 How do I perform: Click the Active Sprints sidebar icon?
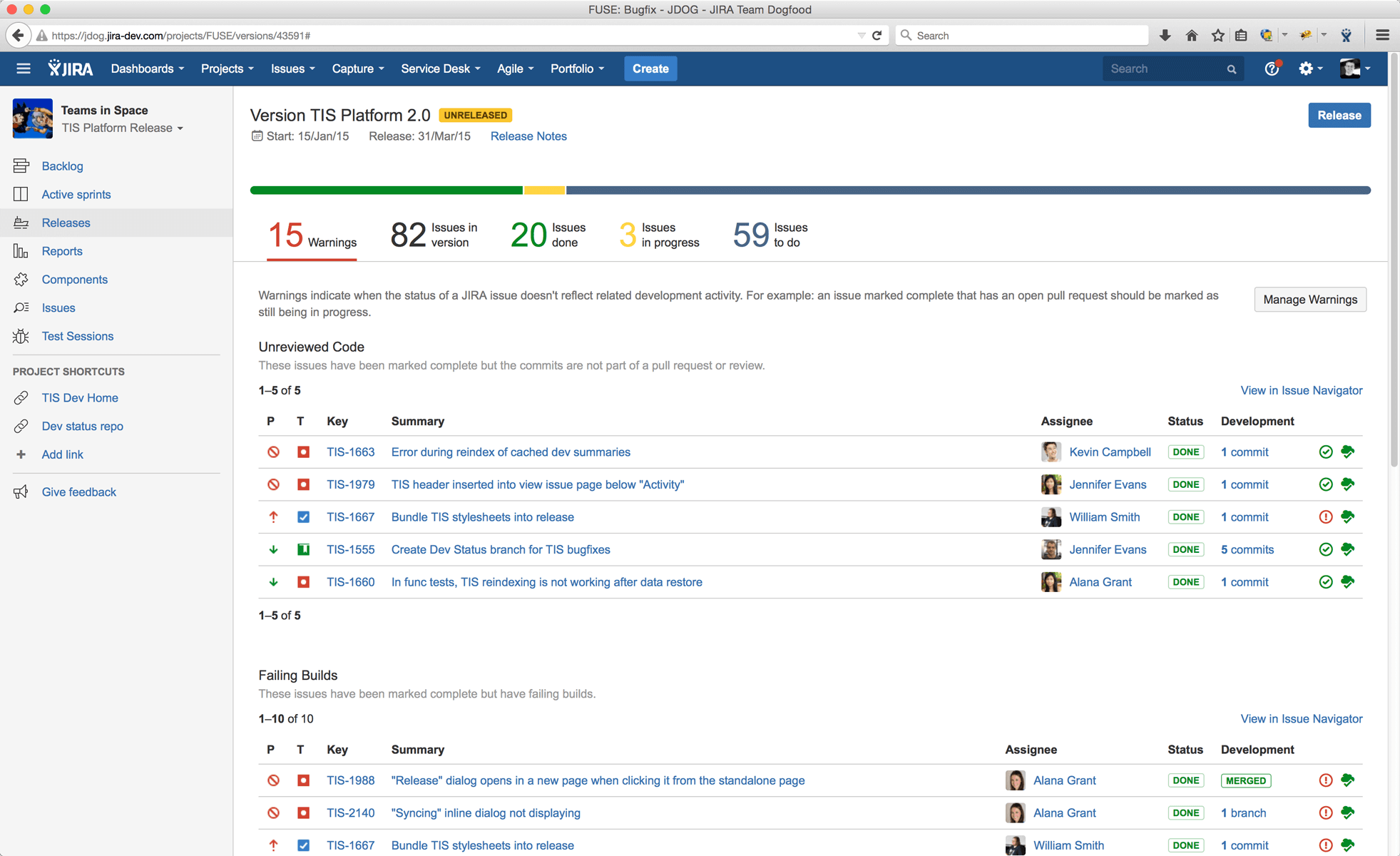click(x=21, y=194)
